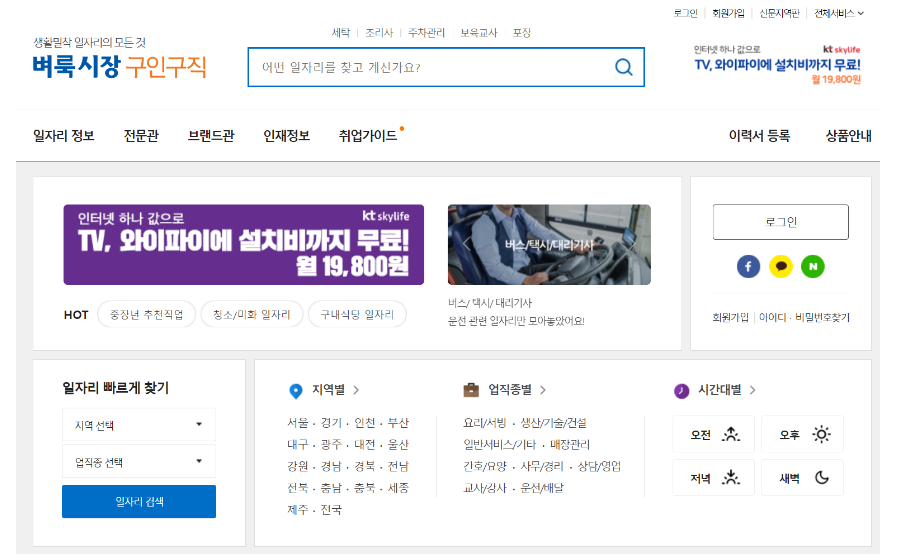Click the Naver login icon

click(813, 267)
